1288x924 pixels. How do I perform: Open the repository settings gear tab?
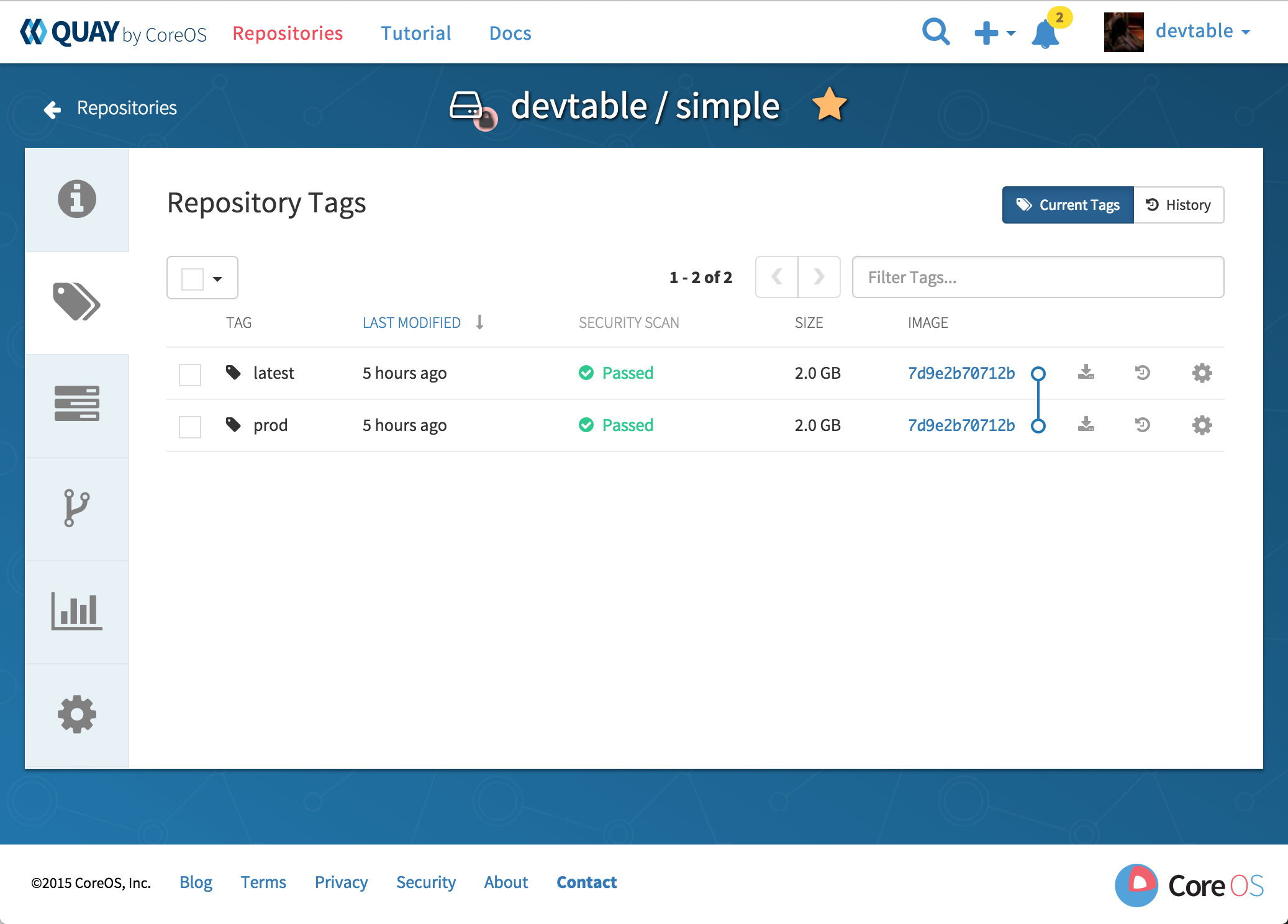click(77, 714)
